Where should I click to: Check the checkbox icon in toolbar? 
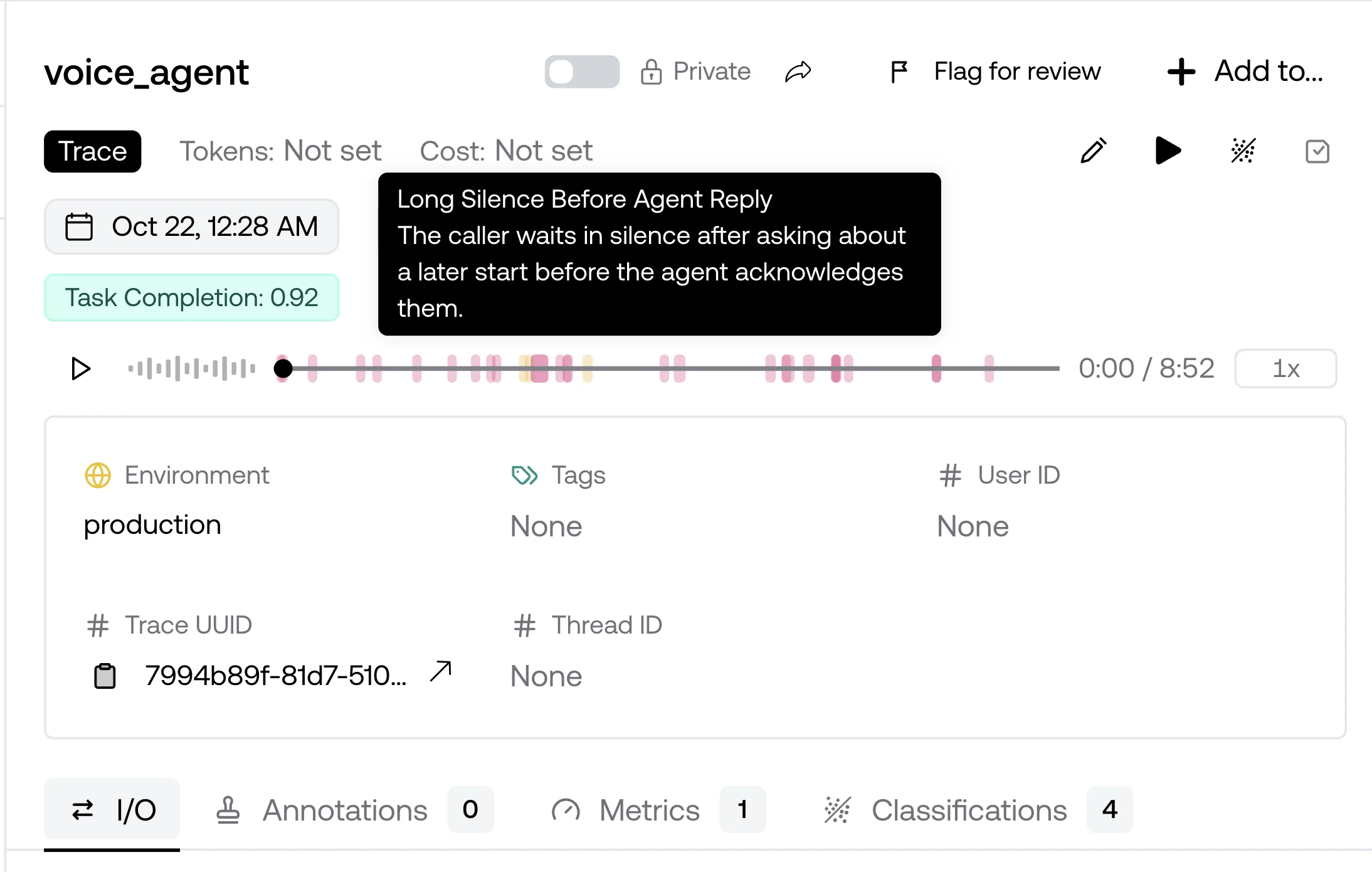[1317, 151]
